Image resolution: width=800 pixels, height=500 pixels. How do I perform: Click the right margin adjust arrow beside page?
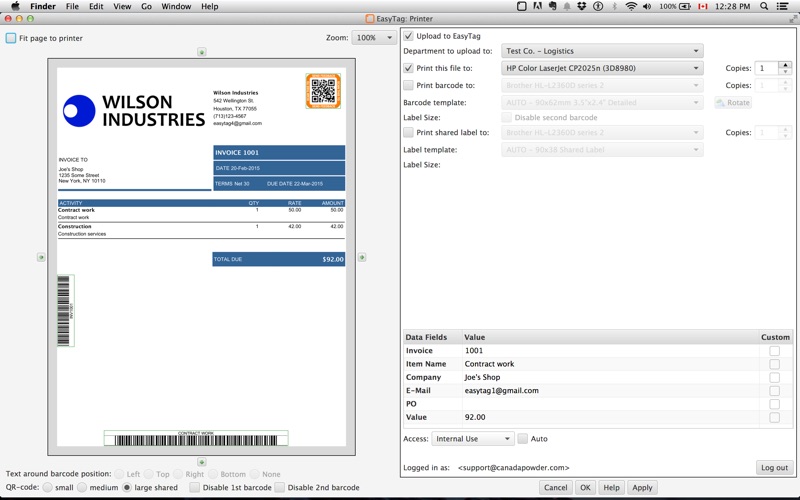click(x=362, y=257)
